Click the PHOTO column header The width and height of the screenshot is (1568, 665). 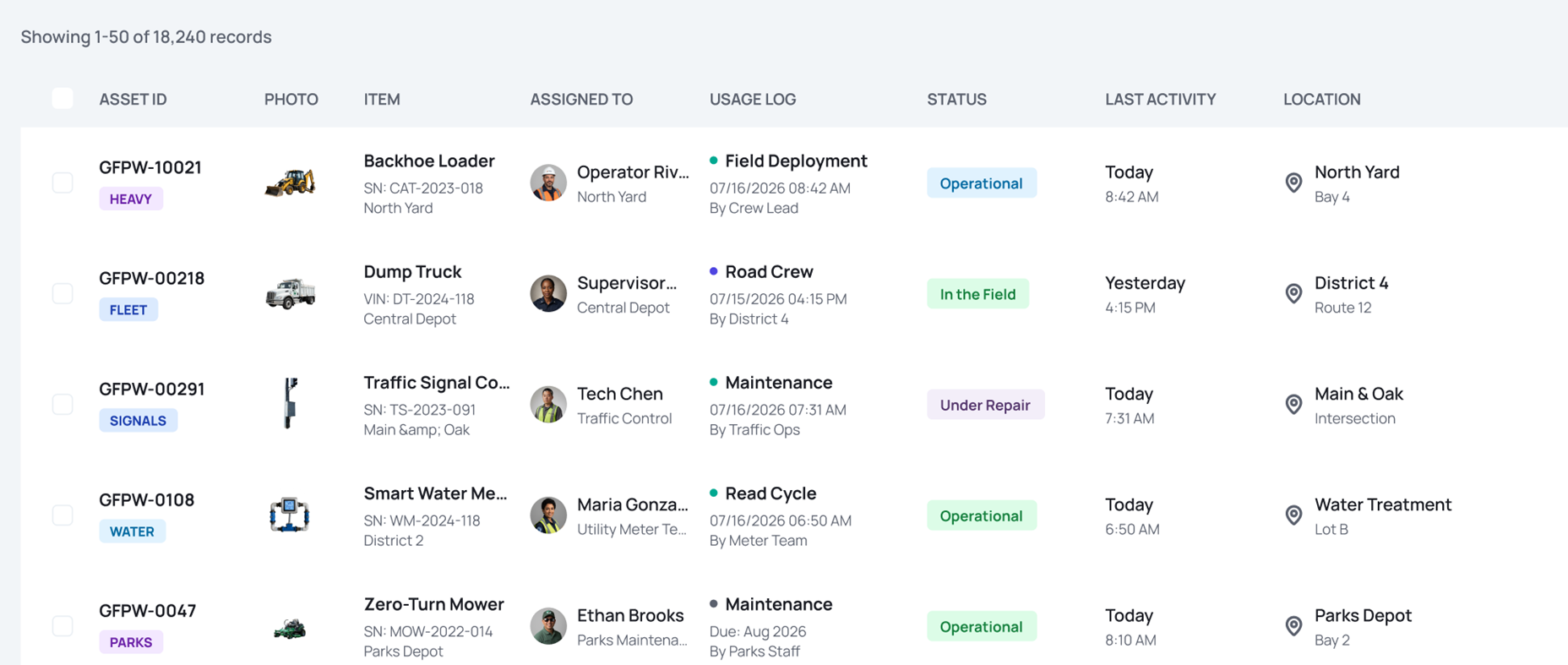click(291, 99)
